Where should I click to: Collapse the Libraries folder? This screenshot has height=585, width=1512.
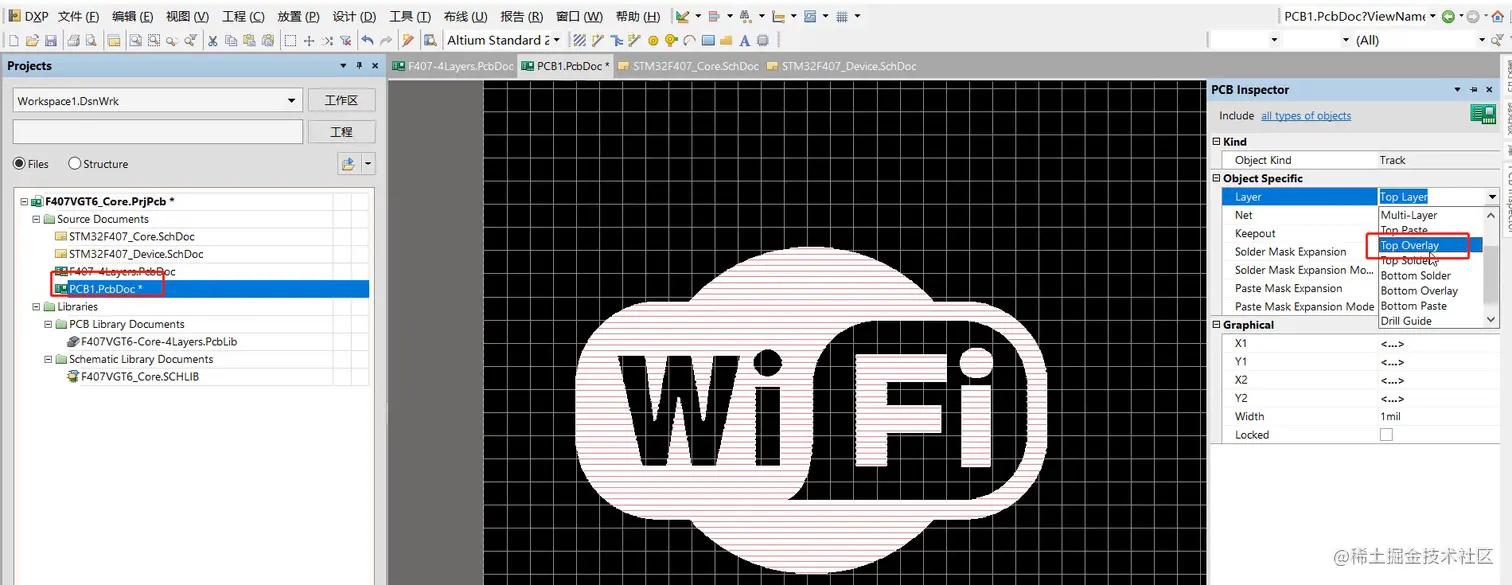pyautogui.click(x=36, y=307)
